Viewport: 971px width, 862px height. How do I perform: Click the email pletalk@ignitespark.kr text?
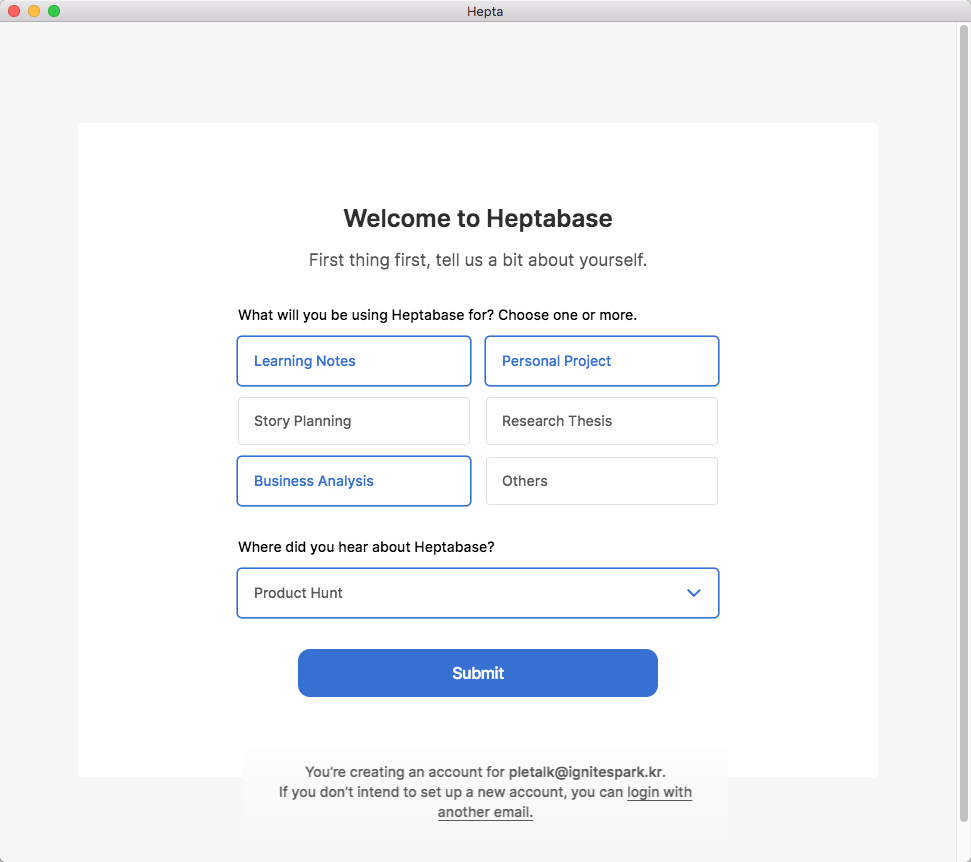pyautogui.click(x=586, y=772)
